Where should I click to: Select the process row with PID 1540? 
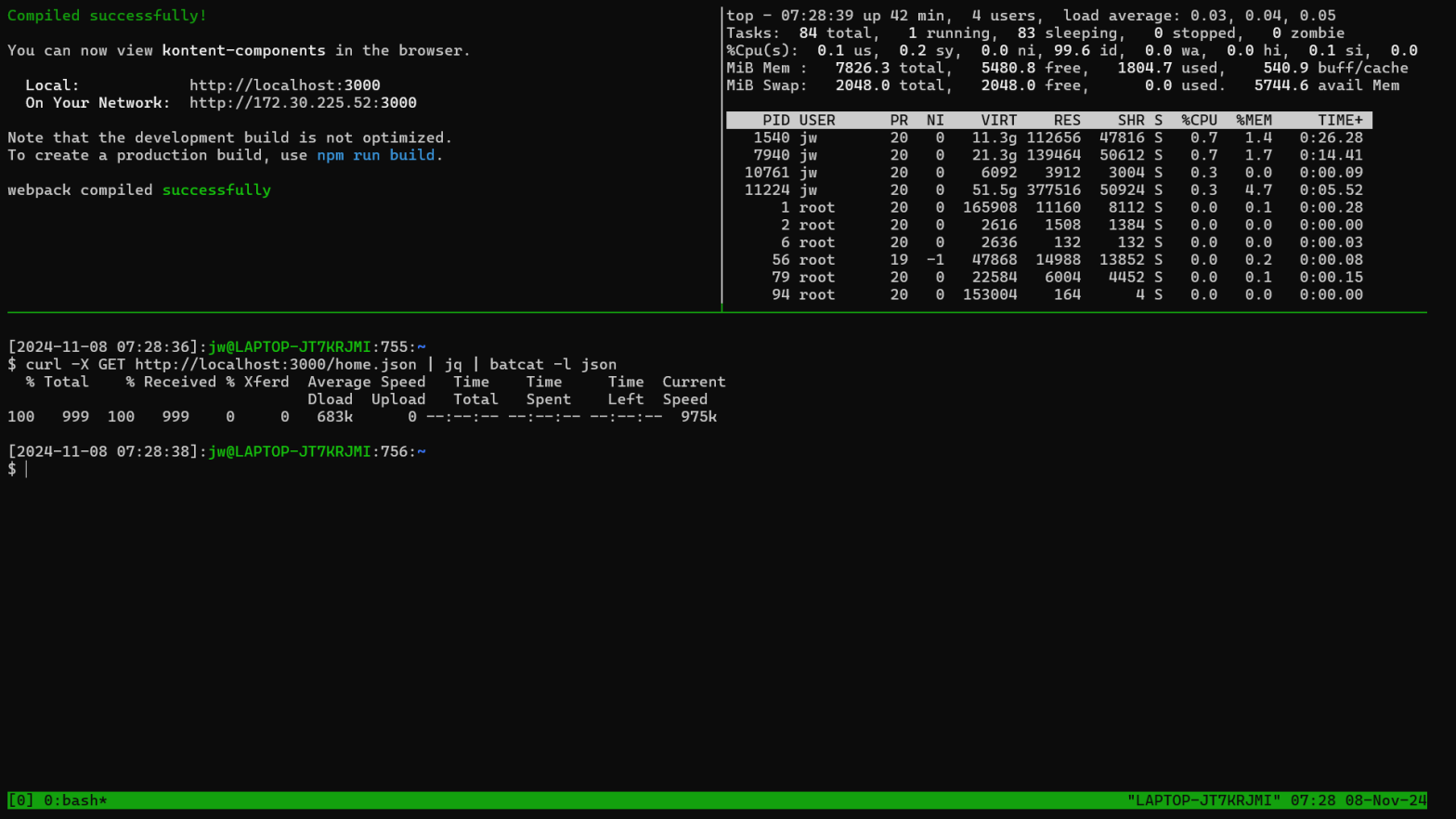1048,138
